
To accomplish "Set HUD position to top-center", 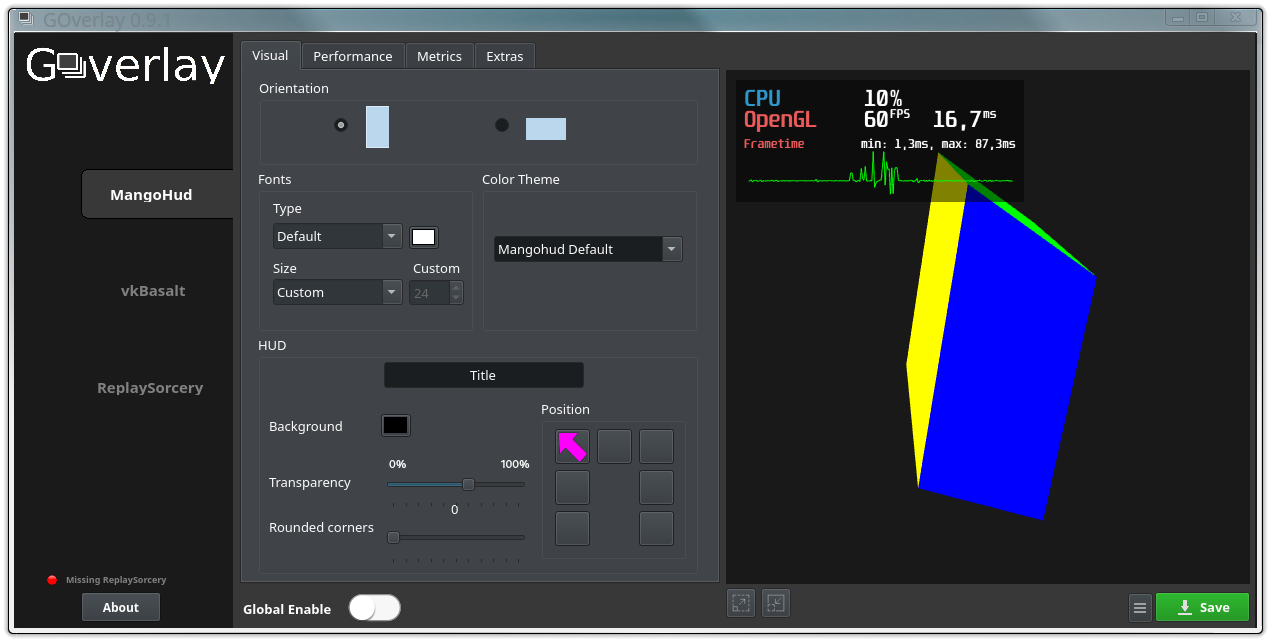I will pyautogui.click(x=614, y=446).
